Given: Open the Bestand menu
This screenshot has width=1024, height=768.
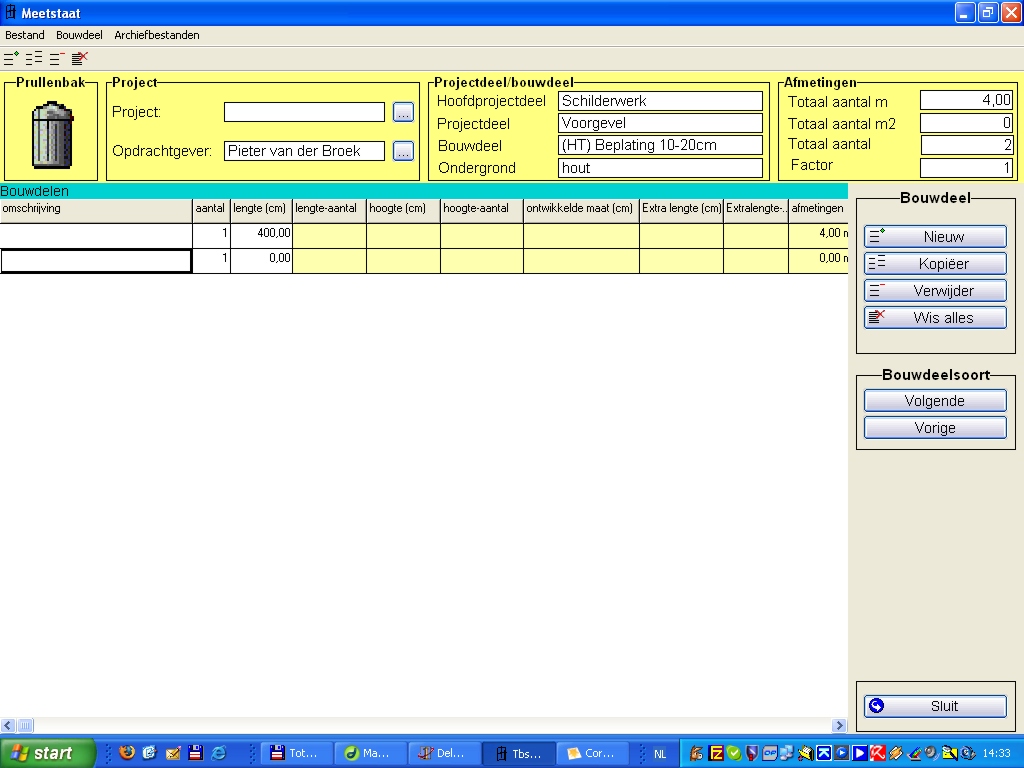Looking at the screenshot, I should click(25, 35).
